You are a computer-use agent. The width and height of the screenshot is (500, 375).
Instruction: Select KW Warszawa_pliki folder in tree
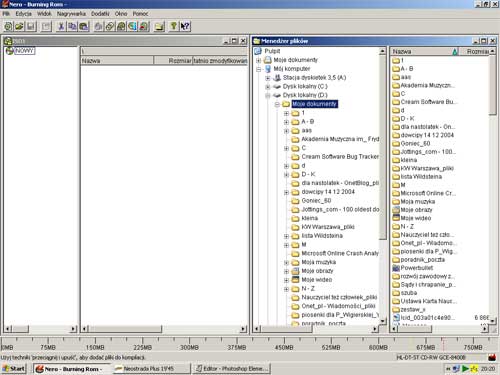click(x=328, y=227)
